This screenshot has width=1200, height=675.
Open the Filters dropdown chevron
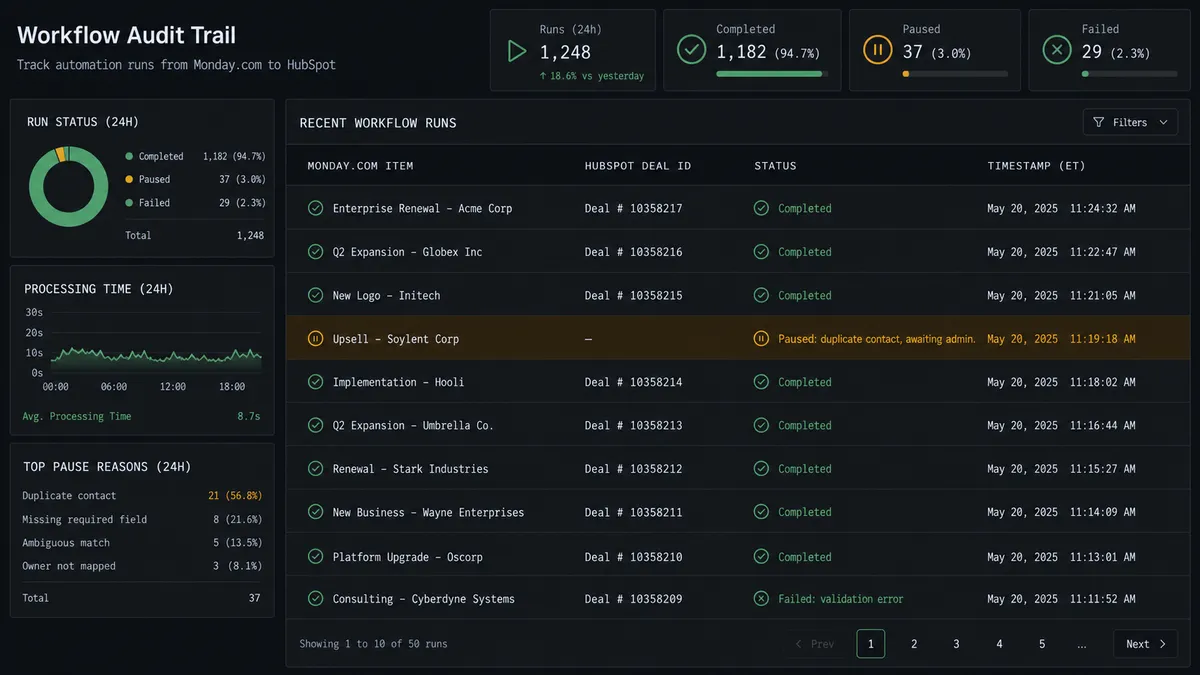coord(1163,122)
